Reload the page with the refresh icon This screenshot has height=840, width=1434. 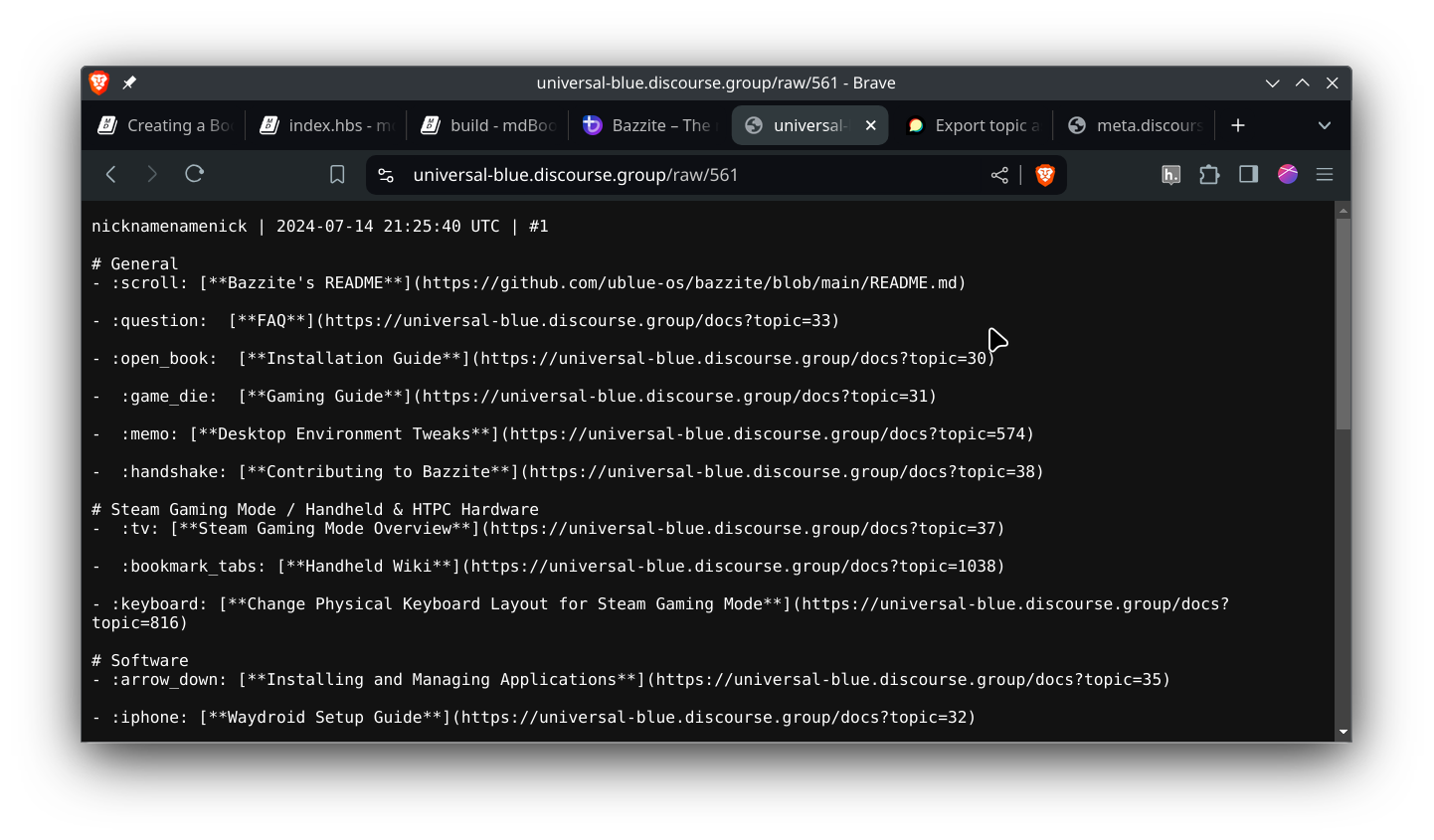pos(195,174)
